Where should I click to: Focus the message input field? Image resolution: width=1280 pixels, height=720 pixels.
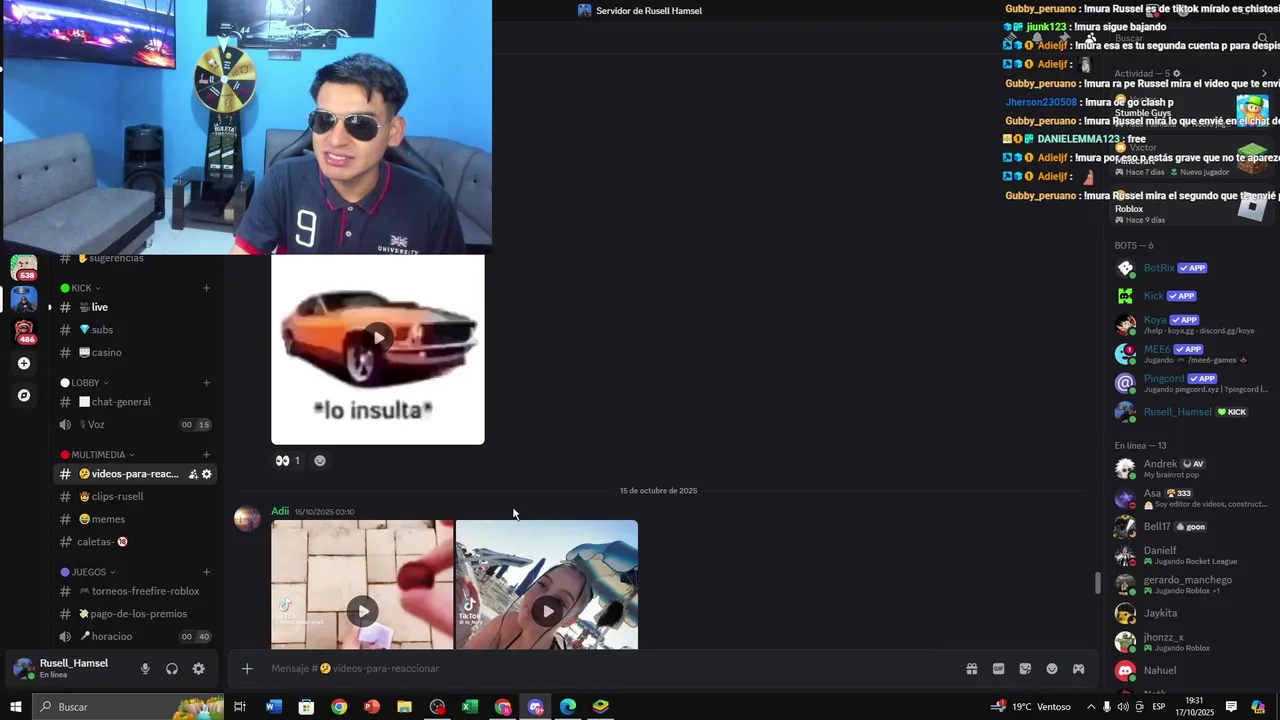(610, 669)
